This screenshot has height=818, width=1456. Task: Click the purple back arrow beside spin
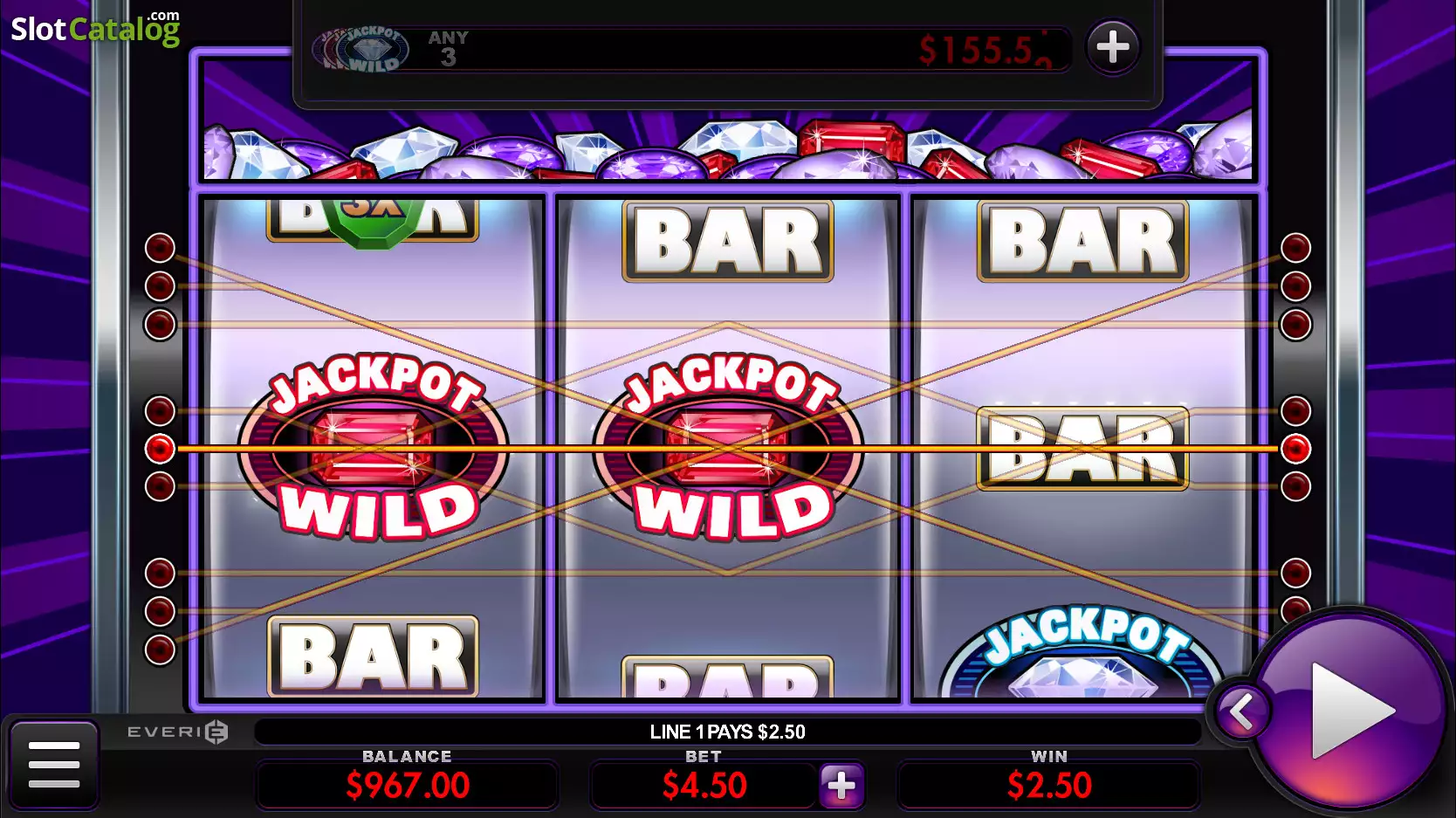click(x=1241, y=711)
